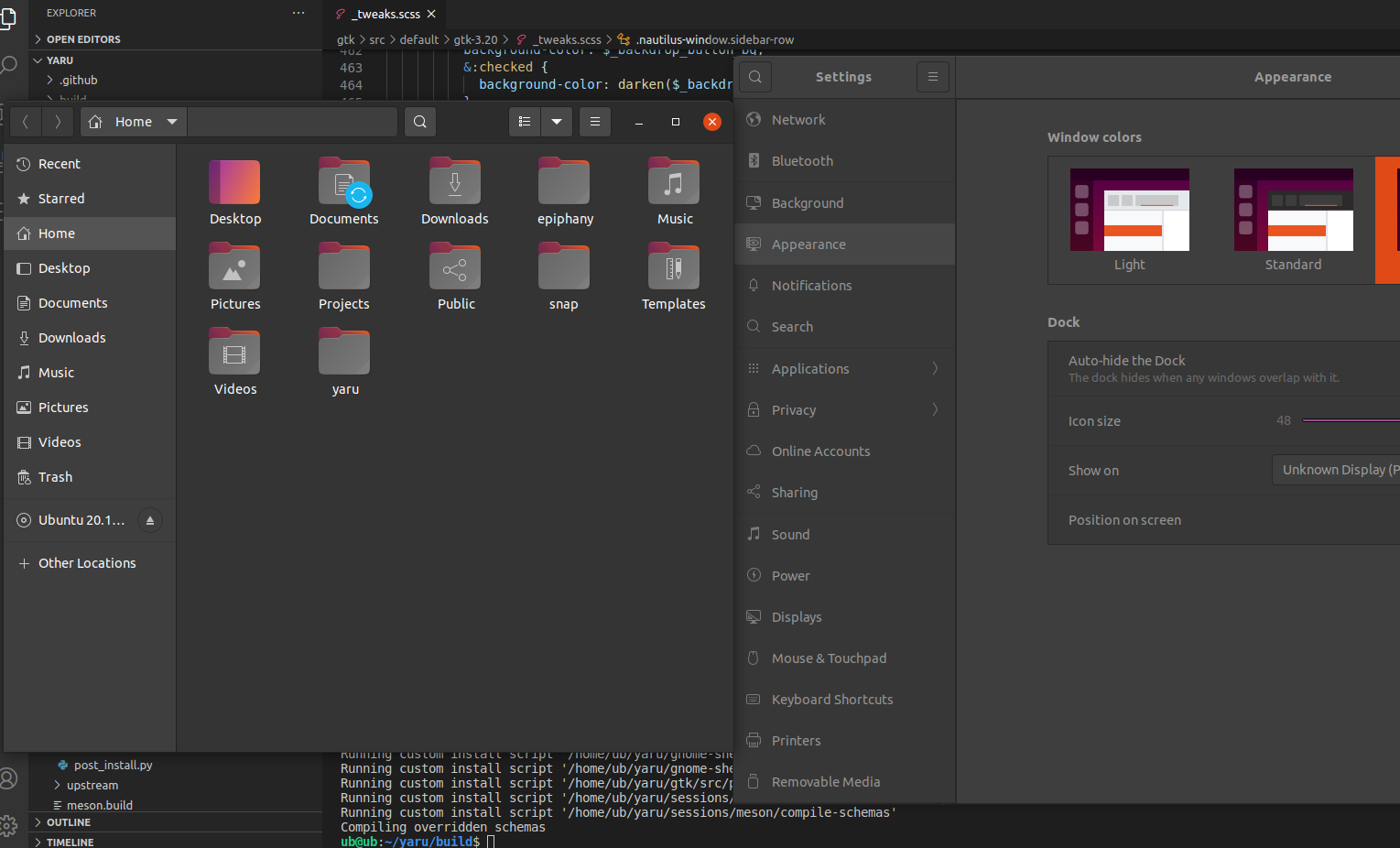The width and height of the screenshot is (1400, 848).
Task: Open the Pictures folder icon
Action: pos(234,267)
